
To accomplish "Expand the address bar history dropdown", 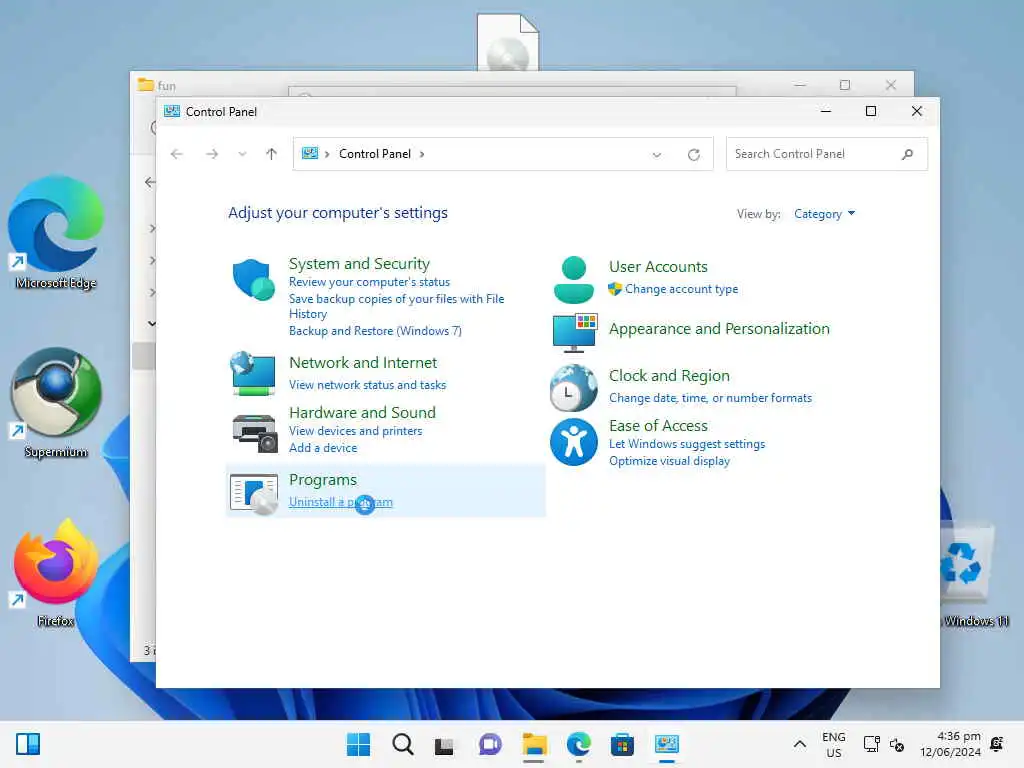I will (x=656, y=154).
